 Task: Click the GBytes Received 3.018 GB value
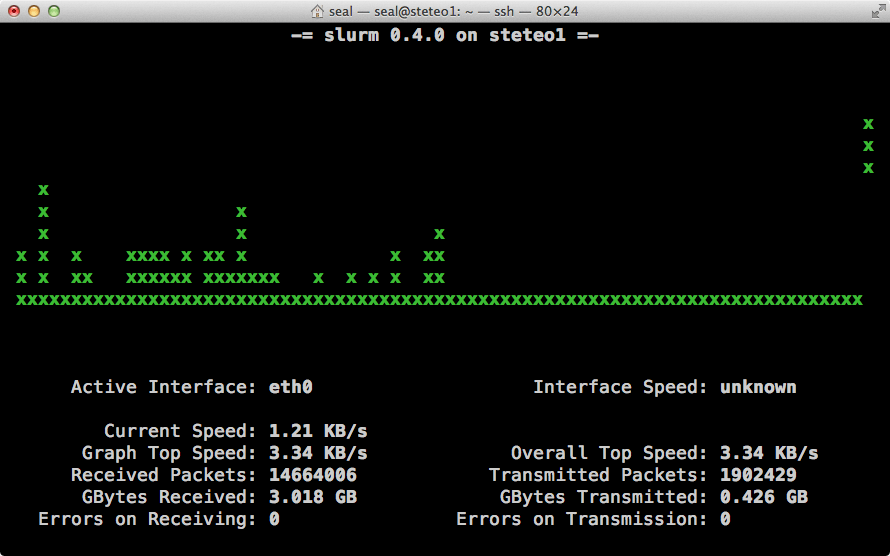(x=313, y=497)
